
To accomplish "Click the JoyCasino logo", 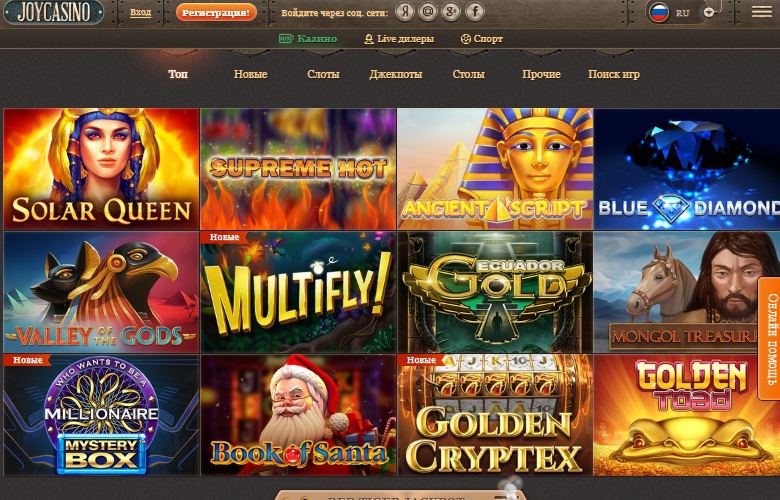I will click(54, 12).
